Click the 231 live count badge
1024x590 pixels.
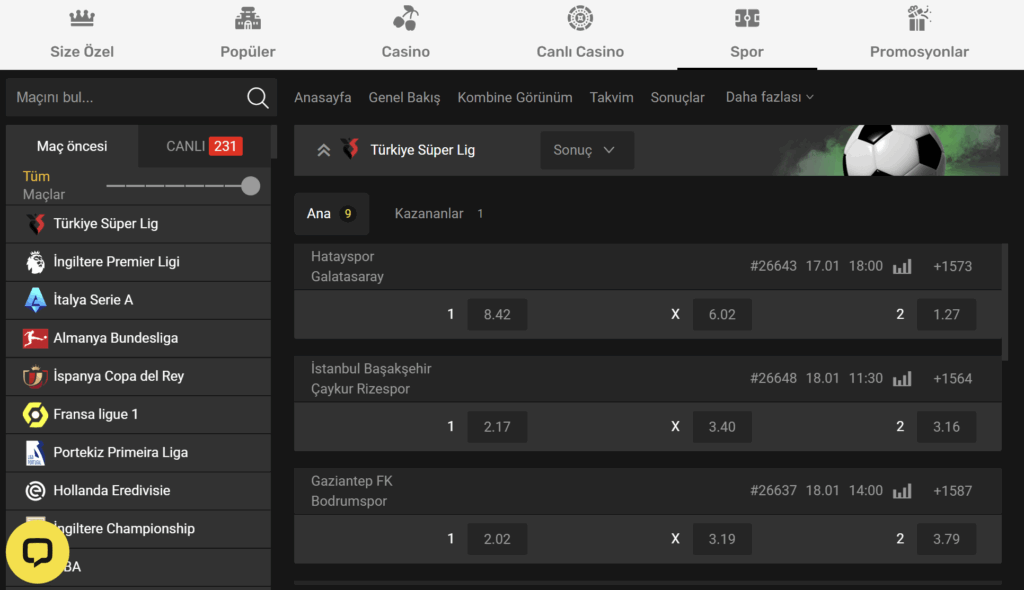click(225, 146)
